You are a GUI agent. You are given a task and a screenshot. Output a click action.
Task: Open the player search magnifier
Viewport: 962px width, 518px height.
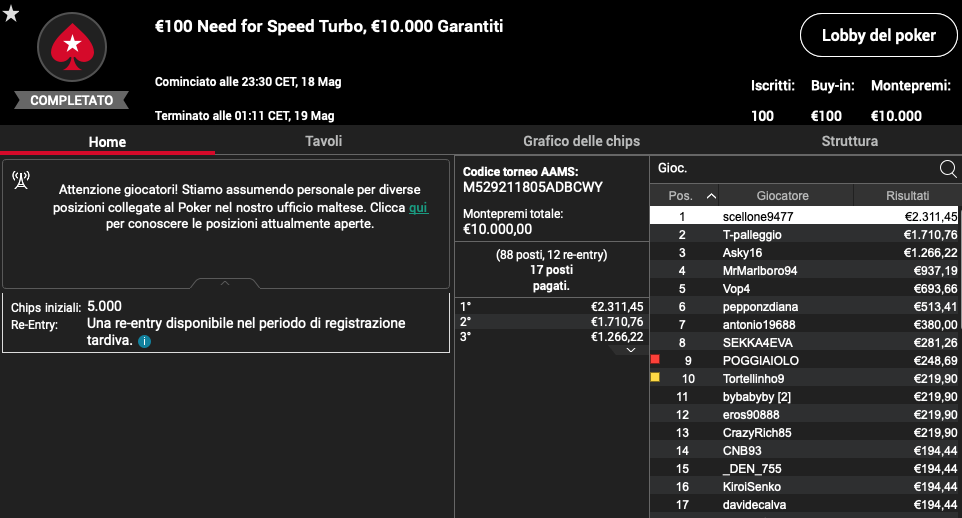click(947, 168)
